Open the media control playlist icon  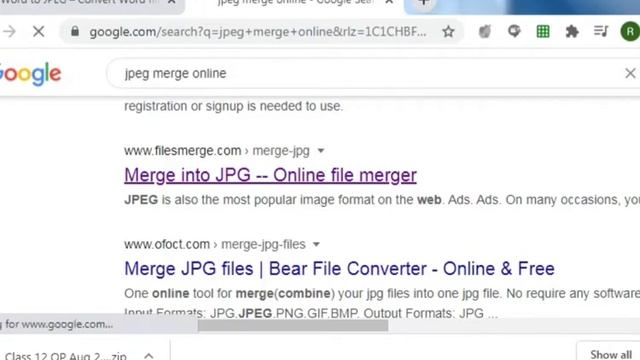tap(601, 31)
